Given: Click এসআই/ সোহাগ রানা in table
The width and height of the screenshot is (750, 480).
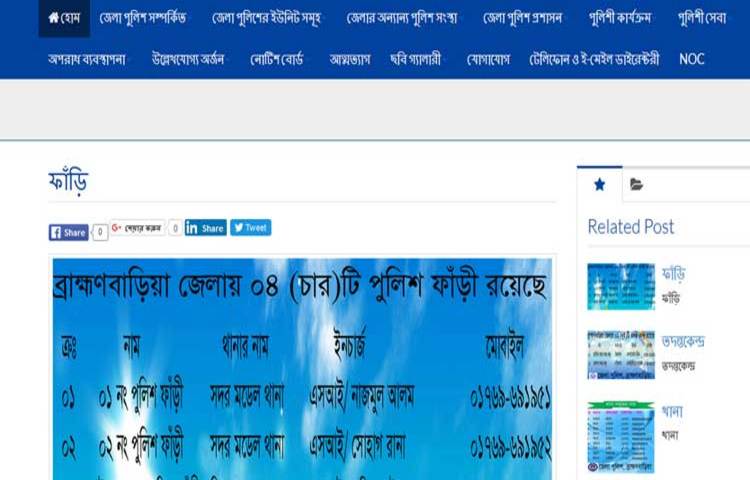Looking at the screenshot, I should coord(358,446).
